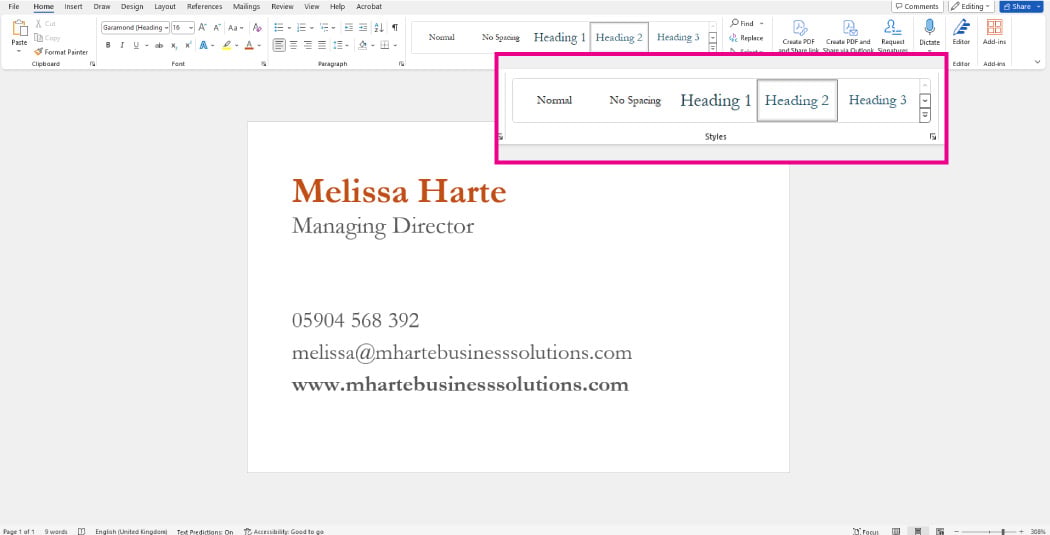Click English (United Kingdom) language
1050x535 pixels.
point(131,532)
